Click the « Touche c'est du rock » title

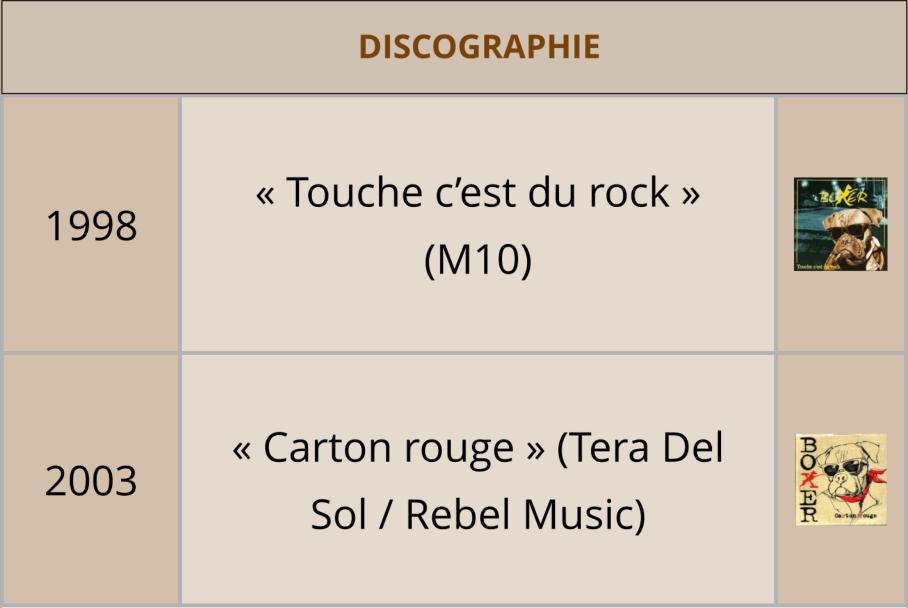click(x=478, y=192)
